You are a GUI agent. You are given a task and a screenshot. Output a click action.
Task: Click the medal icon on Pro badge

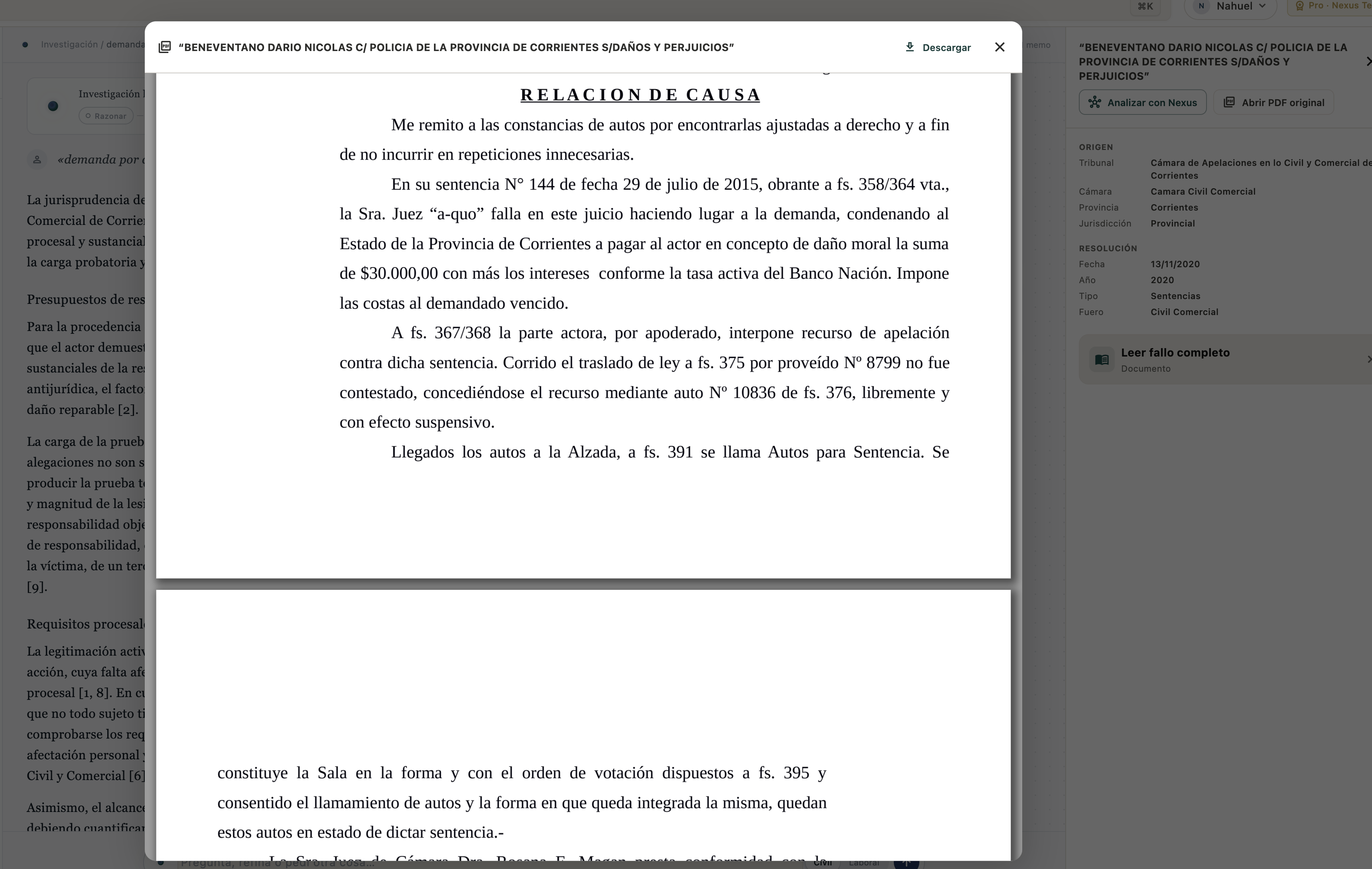1300,6
